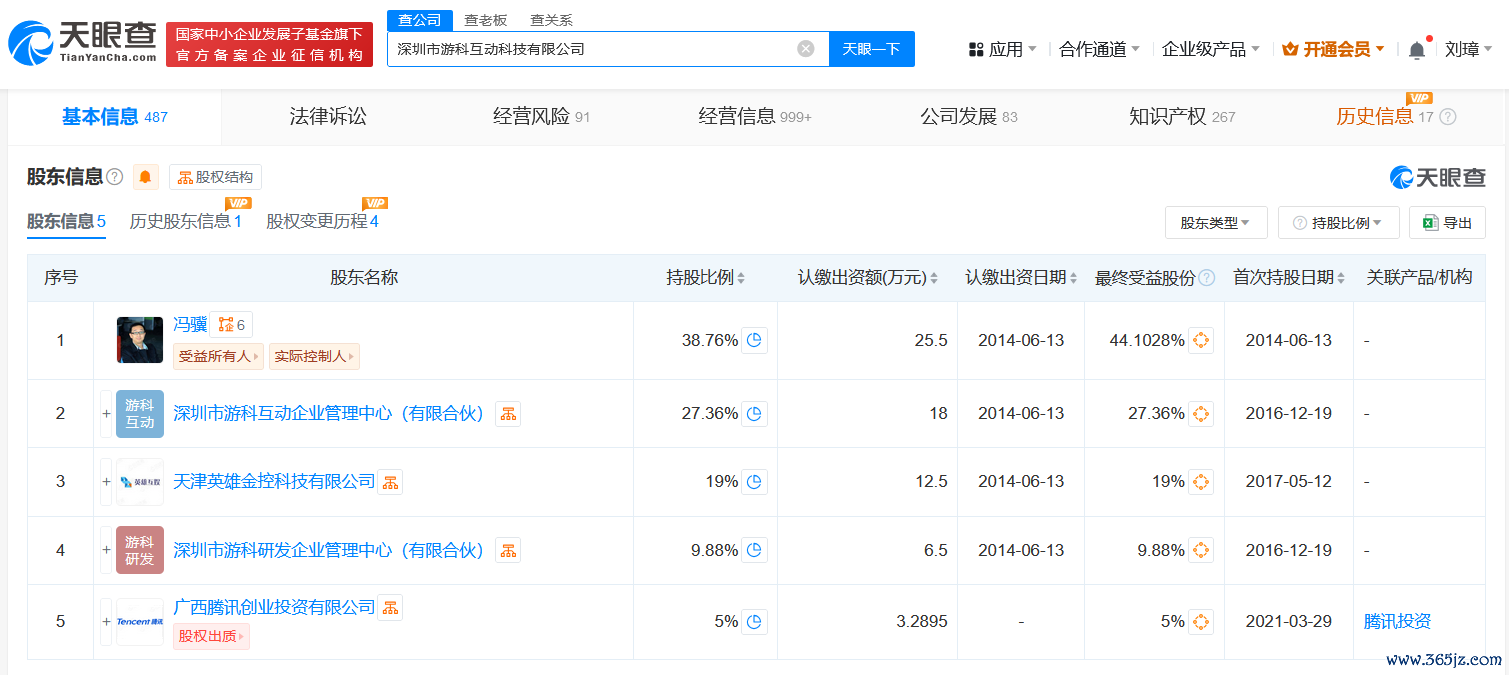Image resolution: width=1509 pixels, height=675 pixels.
Task: Clear the search box with X icon
Action: (x=805, y=49)
